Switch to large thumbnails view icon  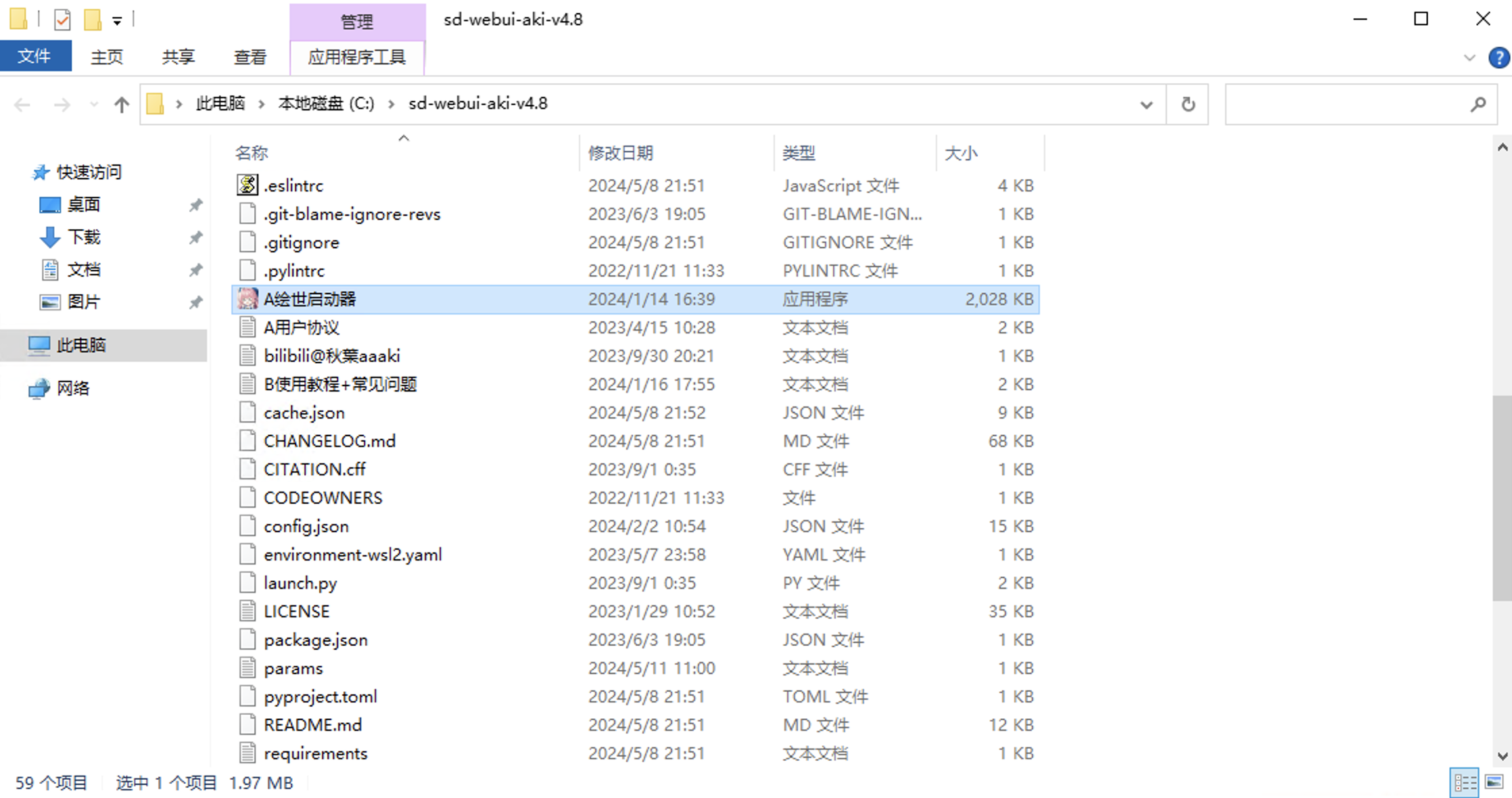point(1494,783)
